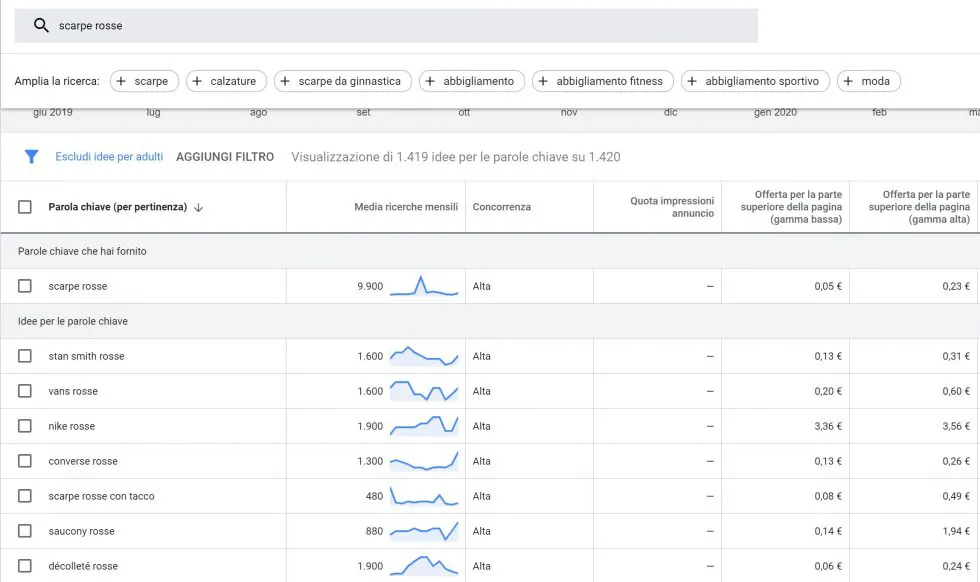Click the search magnifier icon
Image resolution: width=980 pixels, height=582 pixels.
point(41,26)
